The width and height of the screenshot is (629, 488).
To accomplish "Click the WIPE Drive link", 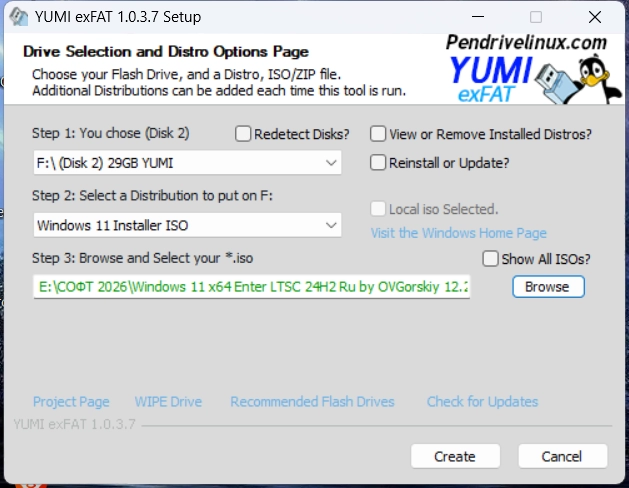I will [x=168, y=401].
